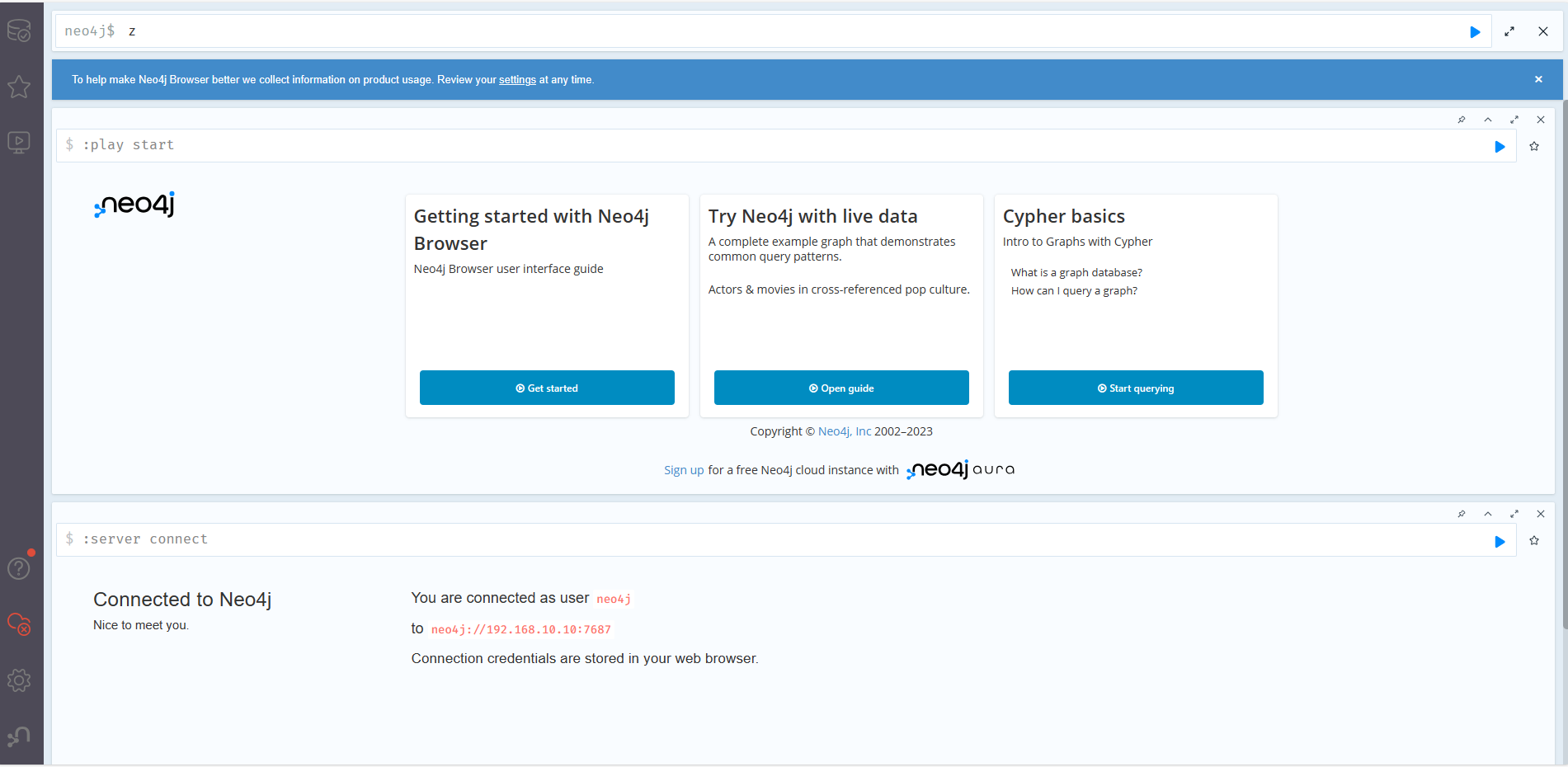
Task: Click the neo4j://192.168.10.10:7687 address
Action: point(521,629)
